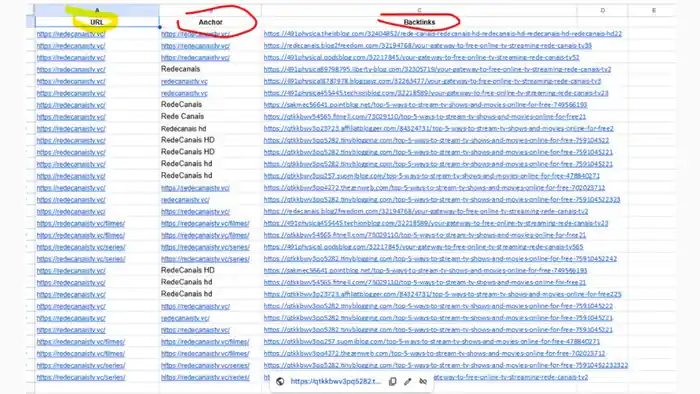The height and width of the screenshot is (394, 700).
Task: Open blog2freedom backlink ending in tv38
Action: (428, 46)
